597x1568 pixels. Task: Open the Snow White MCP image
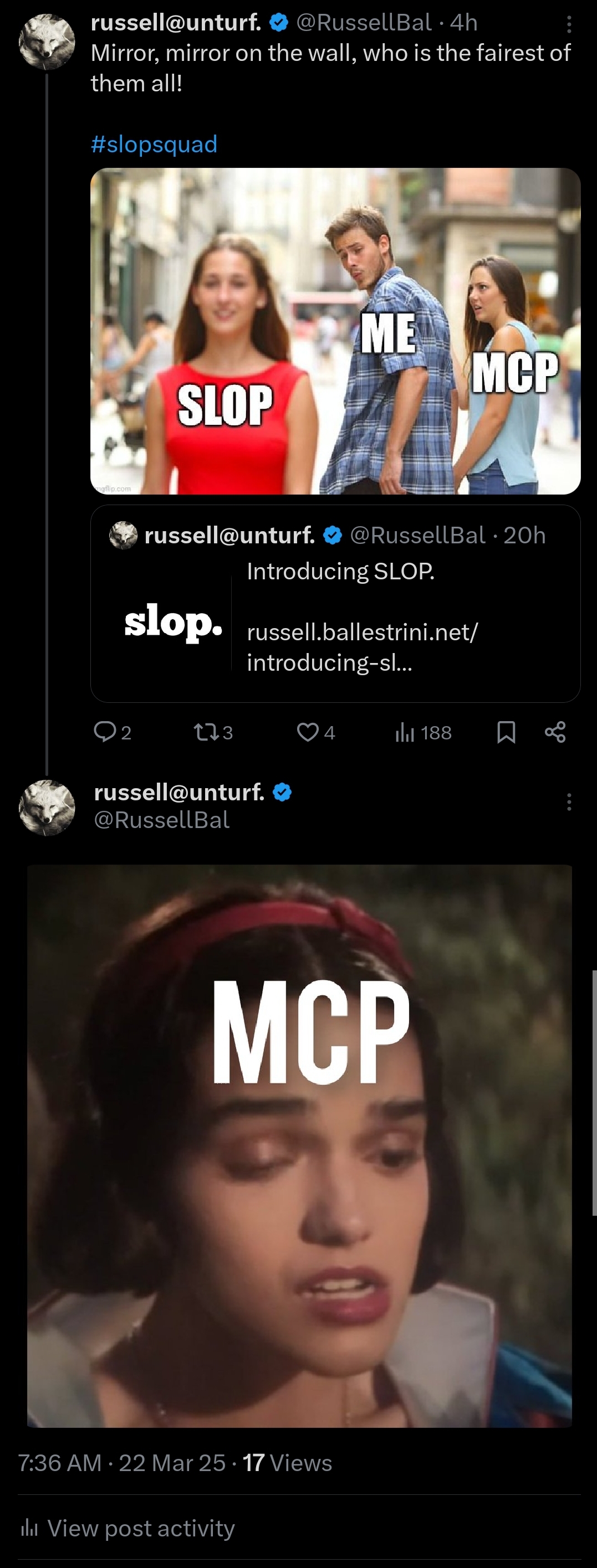(x=299, y=1145)
